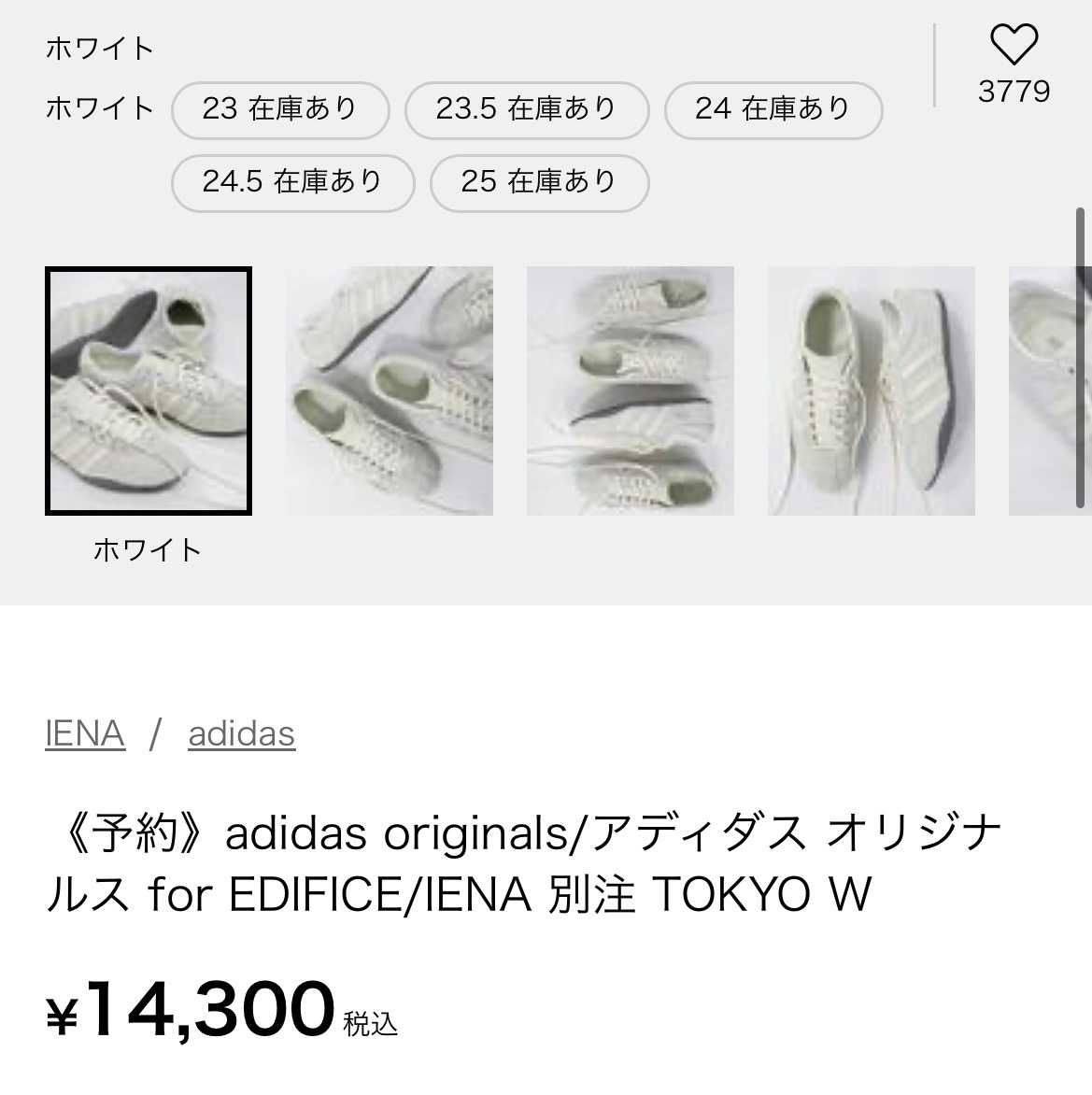1092x1095 pixels.
Task: Select size 23 in stock chip
Action: pyautogui.click(x=280, y=109)
